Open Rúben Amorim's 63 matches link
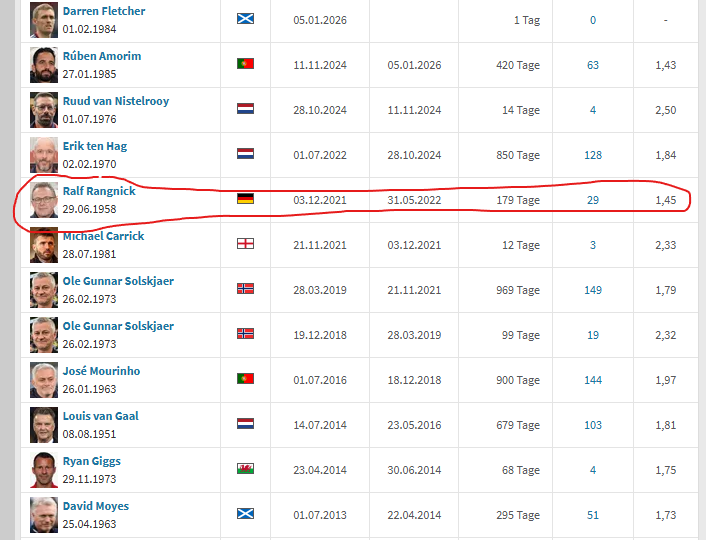 [593, 65]
